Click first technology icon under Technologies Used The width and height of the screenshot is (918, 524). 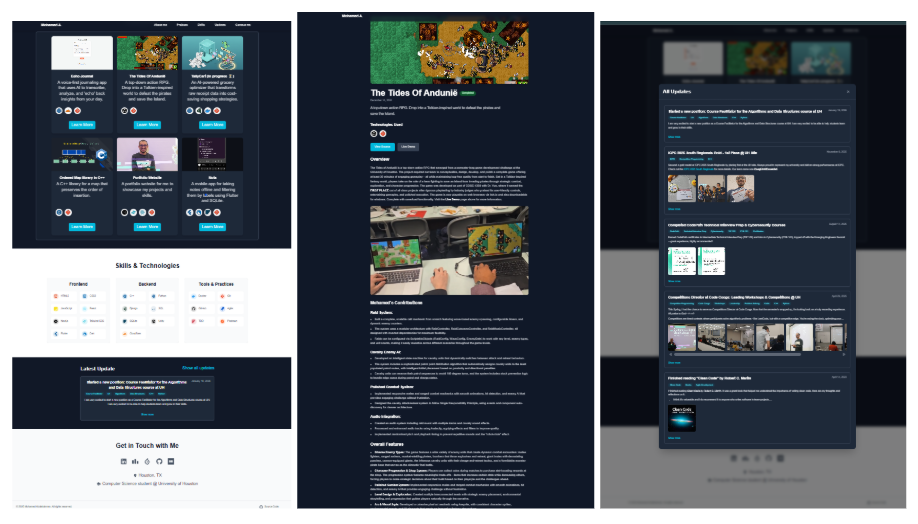pyautogui.click(x=373, y=132)
